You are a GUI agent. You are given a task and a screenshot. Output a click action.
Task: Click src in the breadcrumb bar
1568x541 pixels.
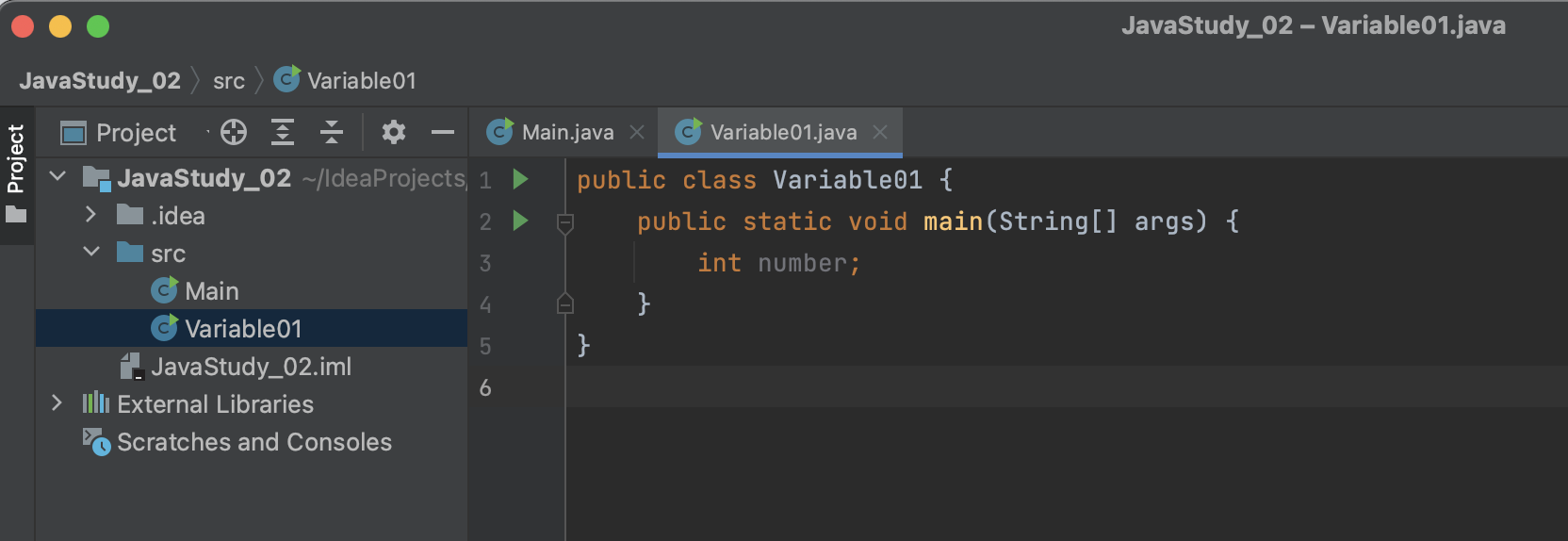pyautogui.click(x=229, y=81)
